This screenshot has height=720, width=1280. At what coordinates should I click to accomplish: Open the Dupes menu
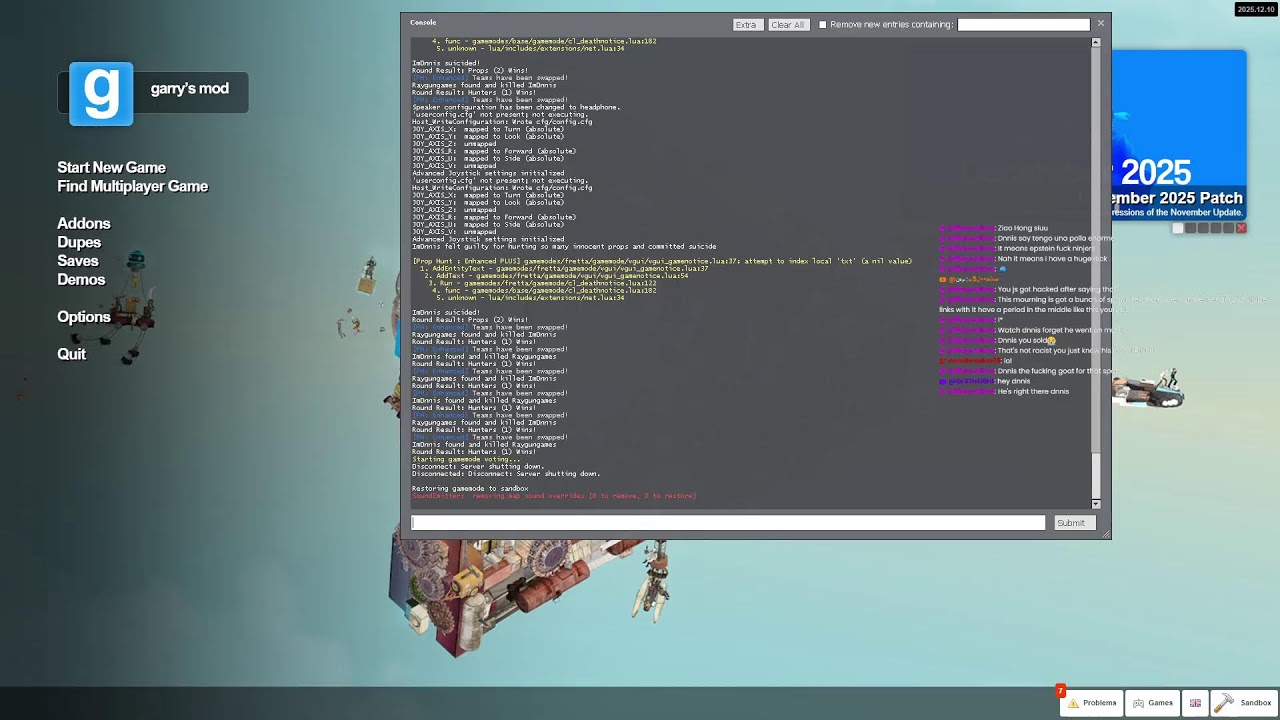[x=79, y=242]
